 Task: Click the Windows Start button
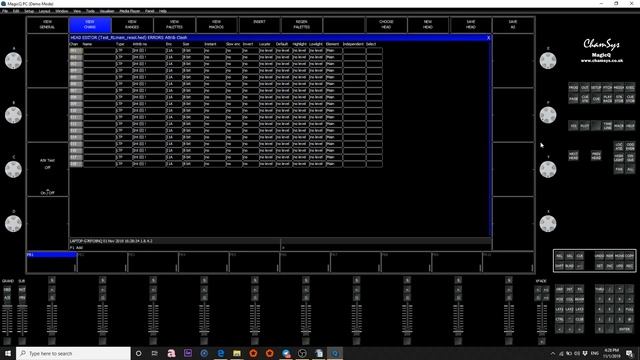[x=8, y=353]
